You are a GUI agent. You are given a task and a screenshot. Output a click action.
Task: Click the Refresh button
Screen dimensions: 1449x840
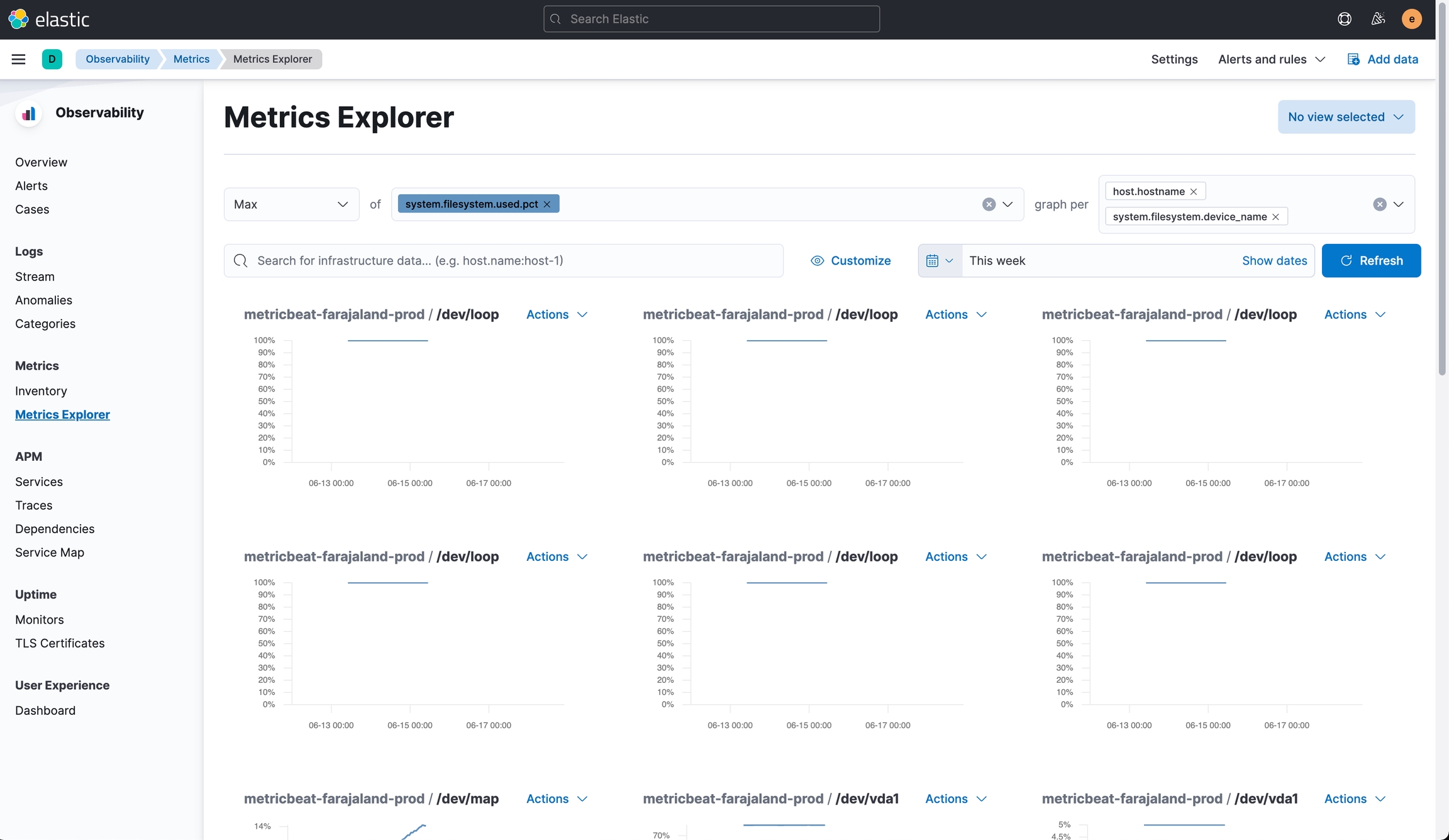(x=1371, y=260)
